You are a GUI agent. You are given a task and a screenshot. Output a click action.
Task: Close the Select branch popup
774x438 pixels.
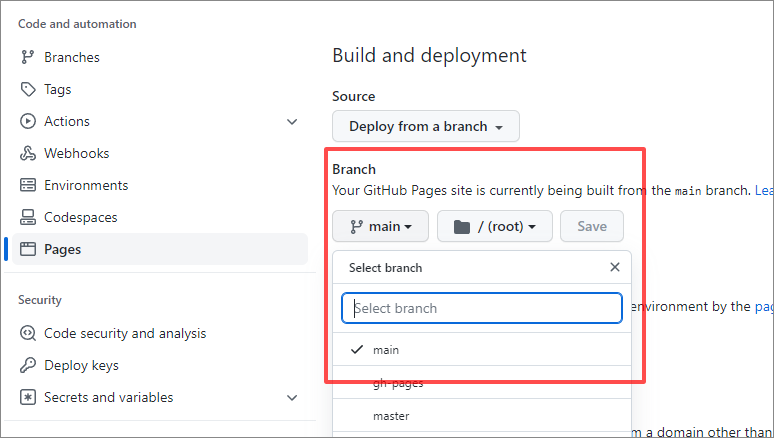click(x=615, y=267)
